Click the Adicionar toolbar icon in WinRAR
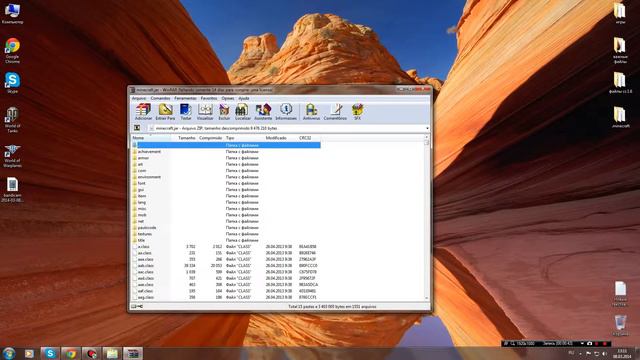 pos(143,111)
